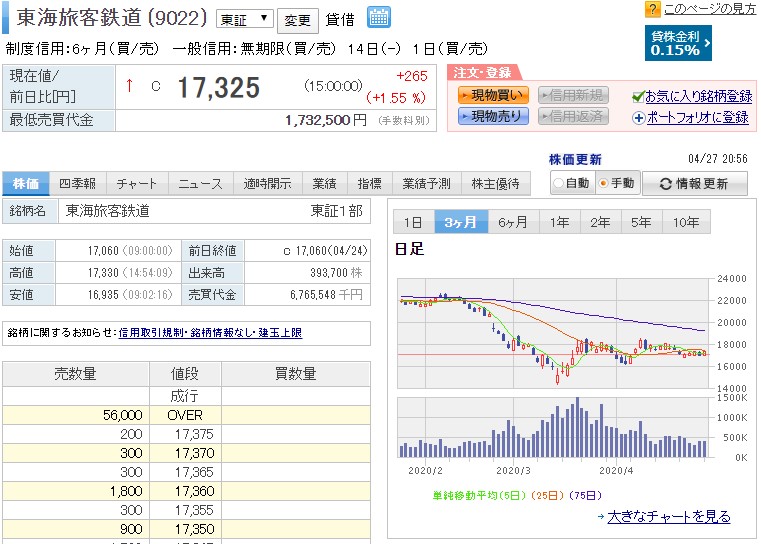Click the volume bar chart

555,428
